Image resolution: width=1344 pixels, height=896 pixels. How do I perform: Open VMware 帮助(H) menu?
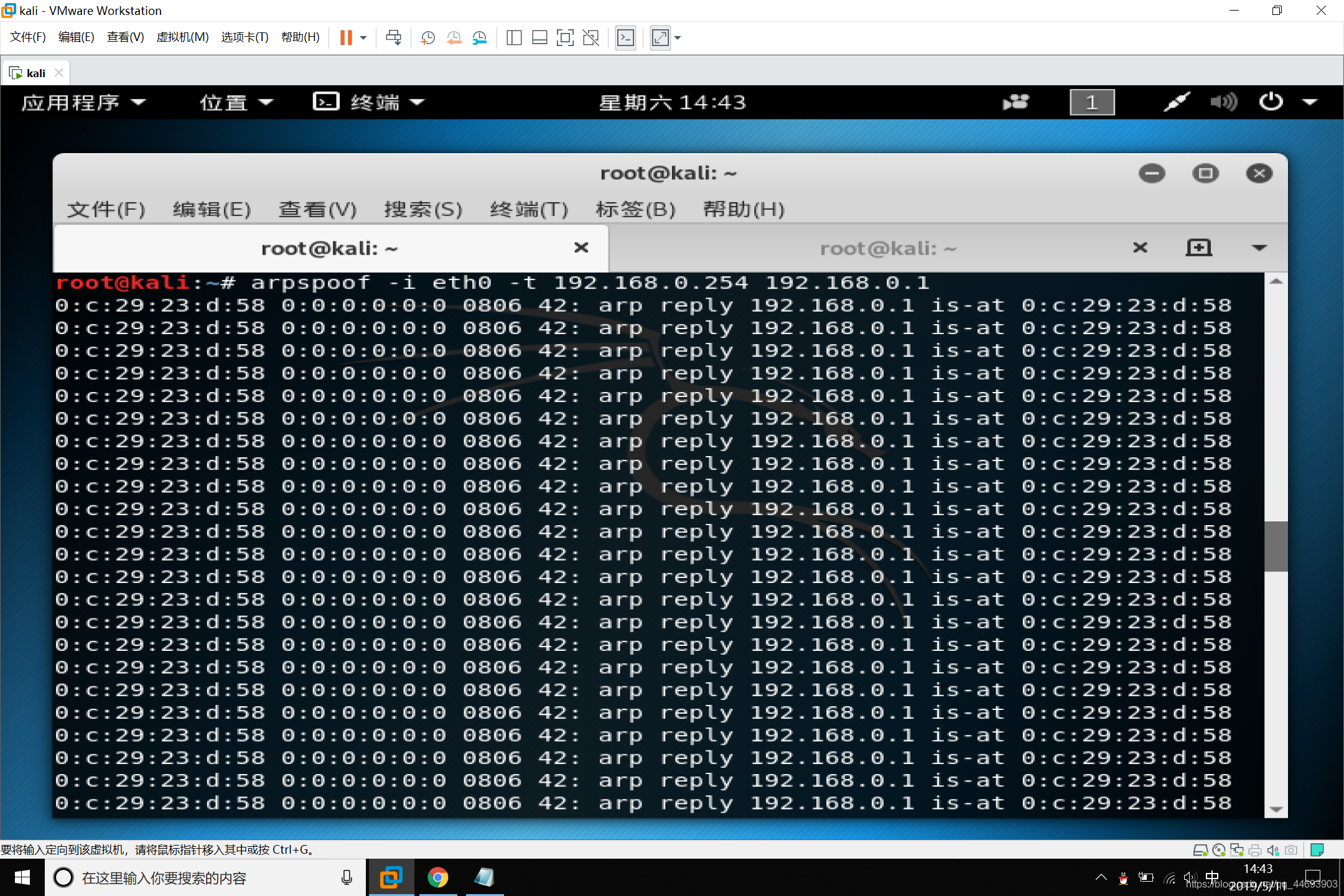[300, 37]
